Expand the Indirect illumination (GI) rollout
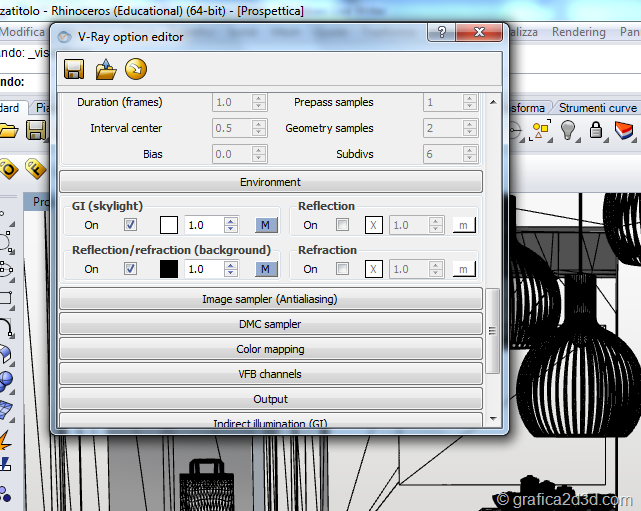The height and width of the screenshot is (511, 641). pos(271,421)
